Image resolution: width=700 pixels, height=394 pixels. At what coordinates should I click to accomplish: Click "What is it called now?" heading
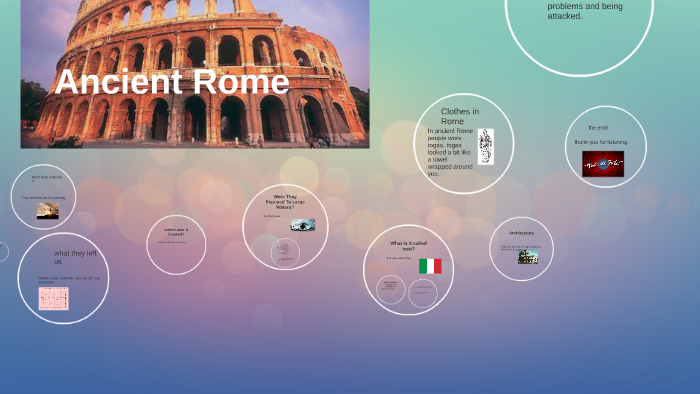(408, 246)
